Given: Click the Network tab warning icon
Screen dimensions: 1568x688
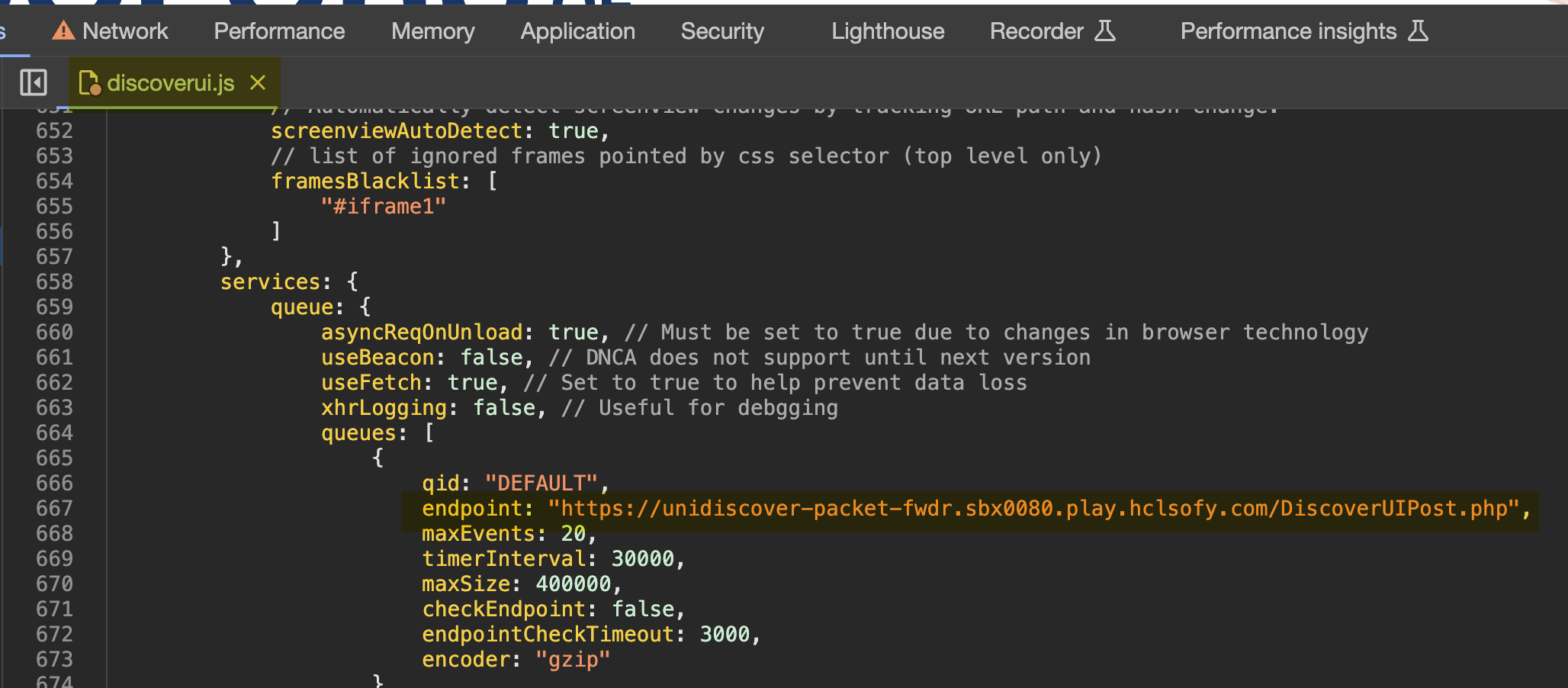Looking at the screenshot, I should click(63, 31).
